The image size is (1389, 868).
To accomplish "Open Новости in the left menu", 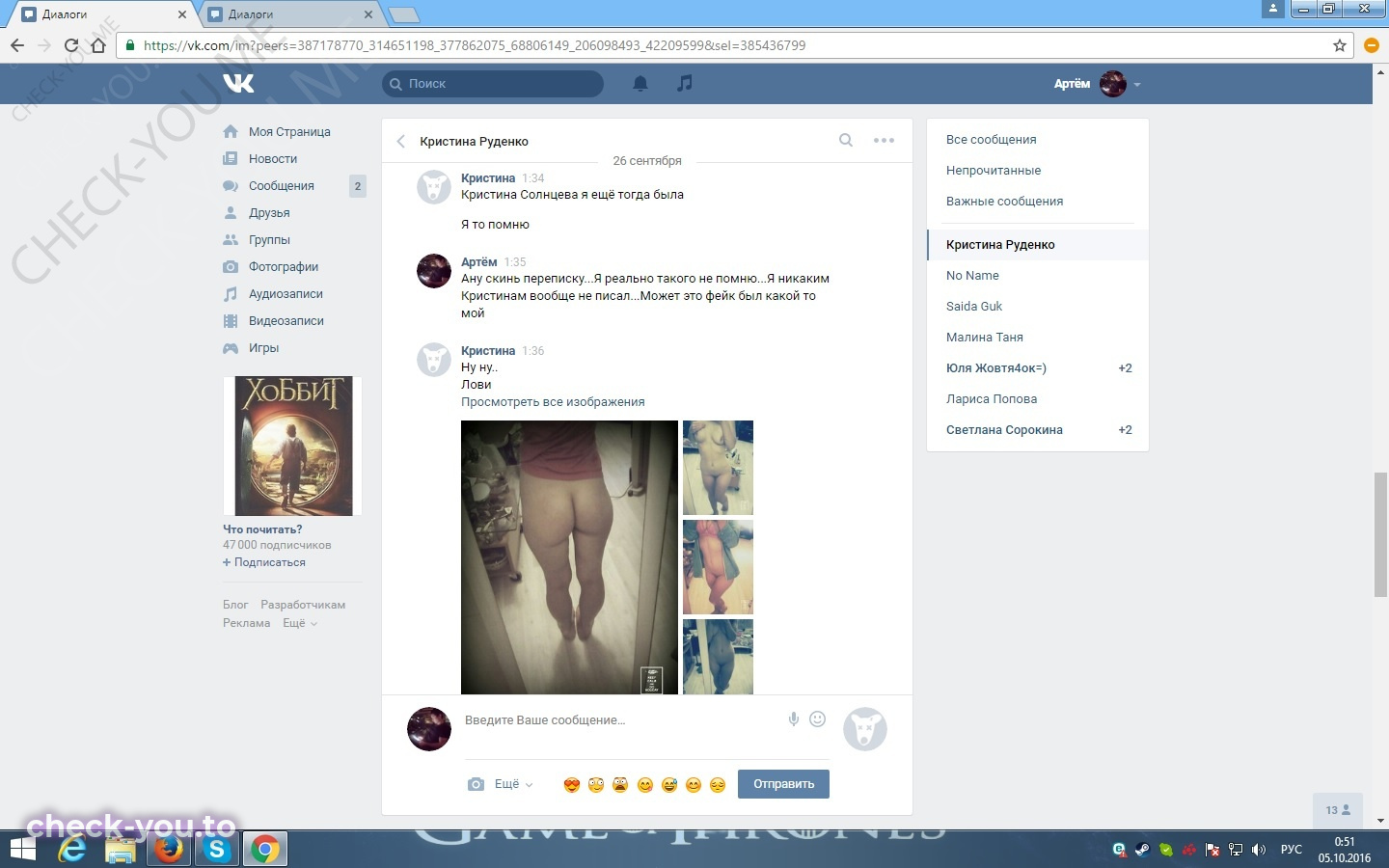I will [x=273, y=159].
